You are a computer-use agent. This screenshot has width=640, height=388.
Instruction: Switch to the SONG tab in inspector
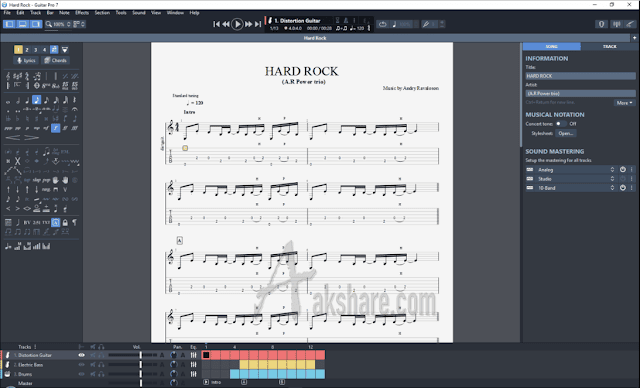(551, 47)
